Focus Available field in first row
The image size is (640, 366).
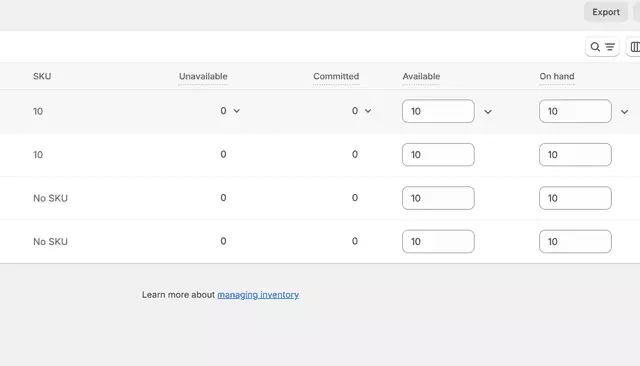pyautogui.click(x=438, y=111)
